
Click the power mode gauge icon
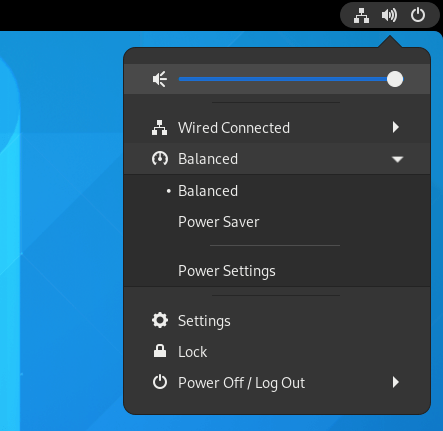click(160, 159)
